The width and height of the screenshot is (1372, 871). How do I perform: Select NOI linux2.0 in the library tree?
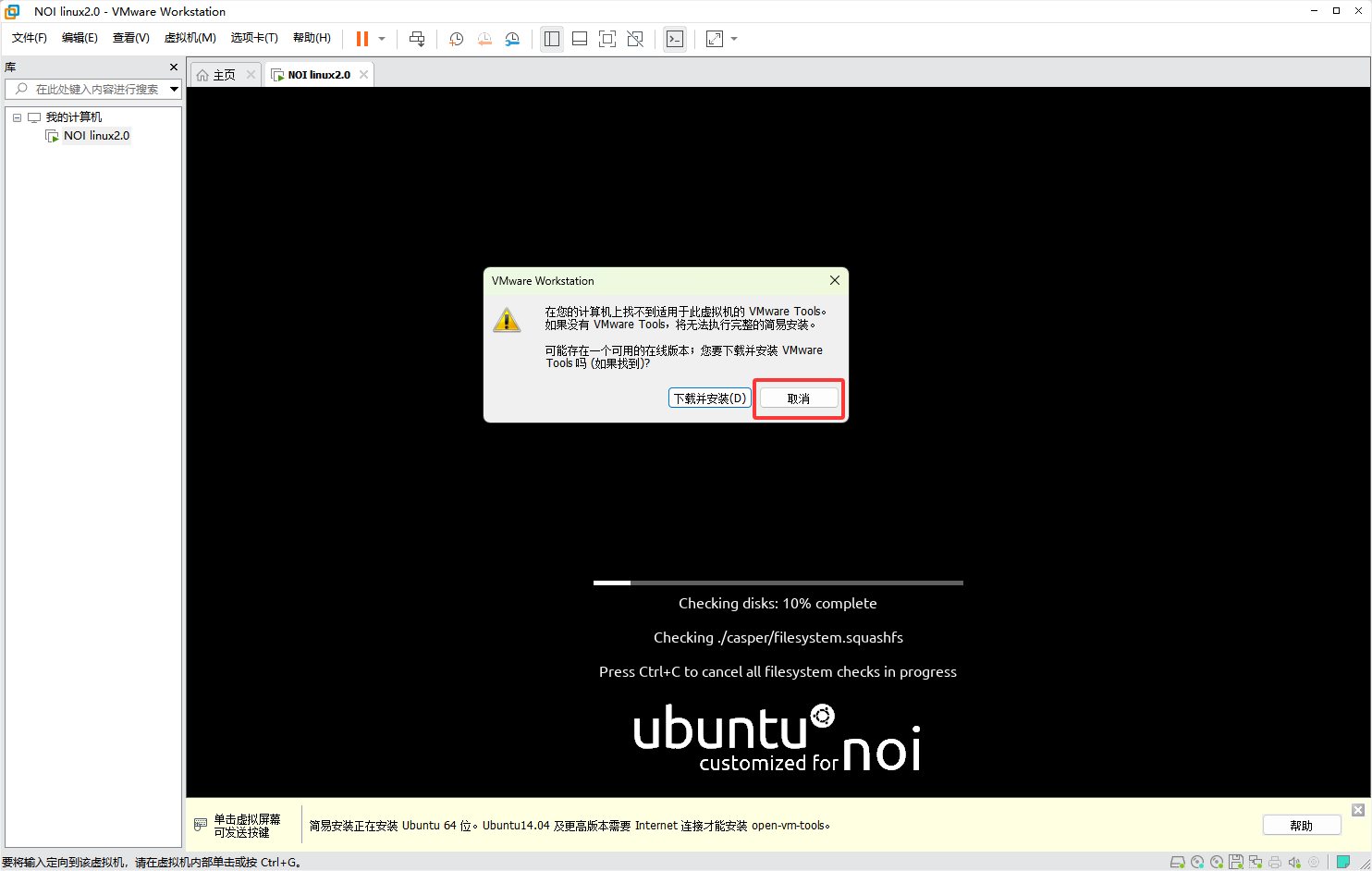click(x=96, y=136)
